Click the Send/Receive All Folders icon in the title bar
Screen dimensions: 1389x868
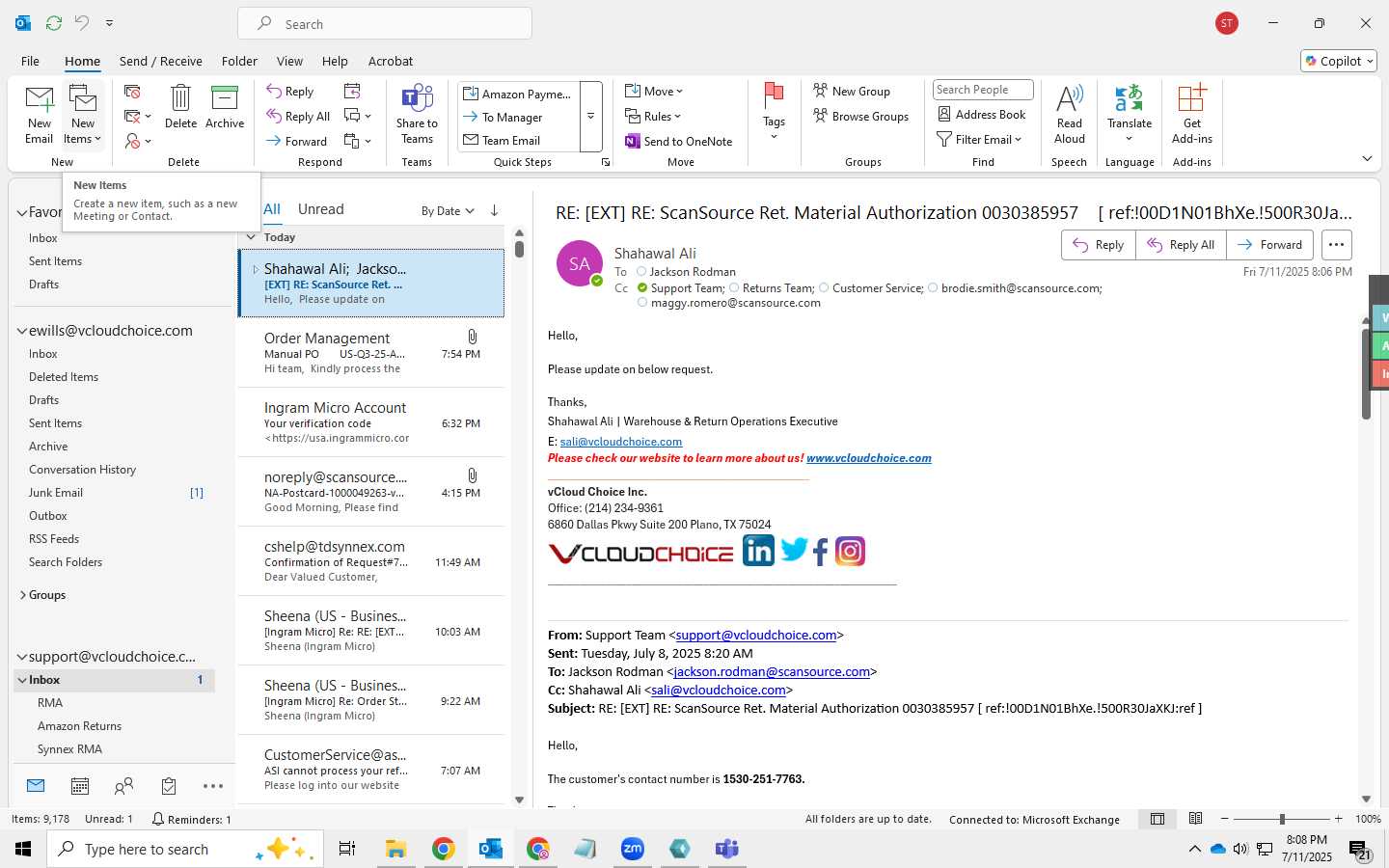(54, 22)
